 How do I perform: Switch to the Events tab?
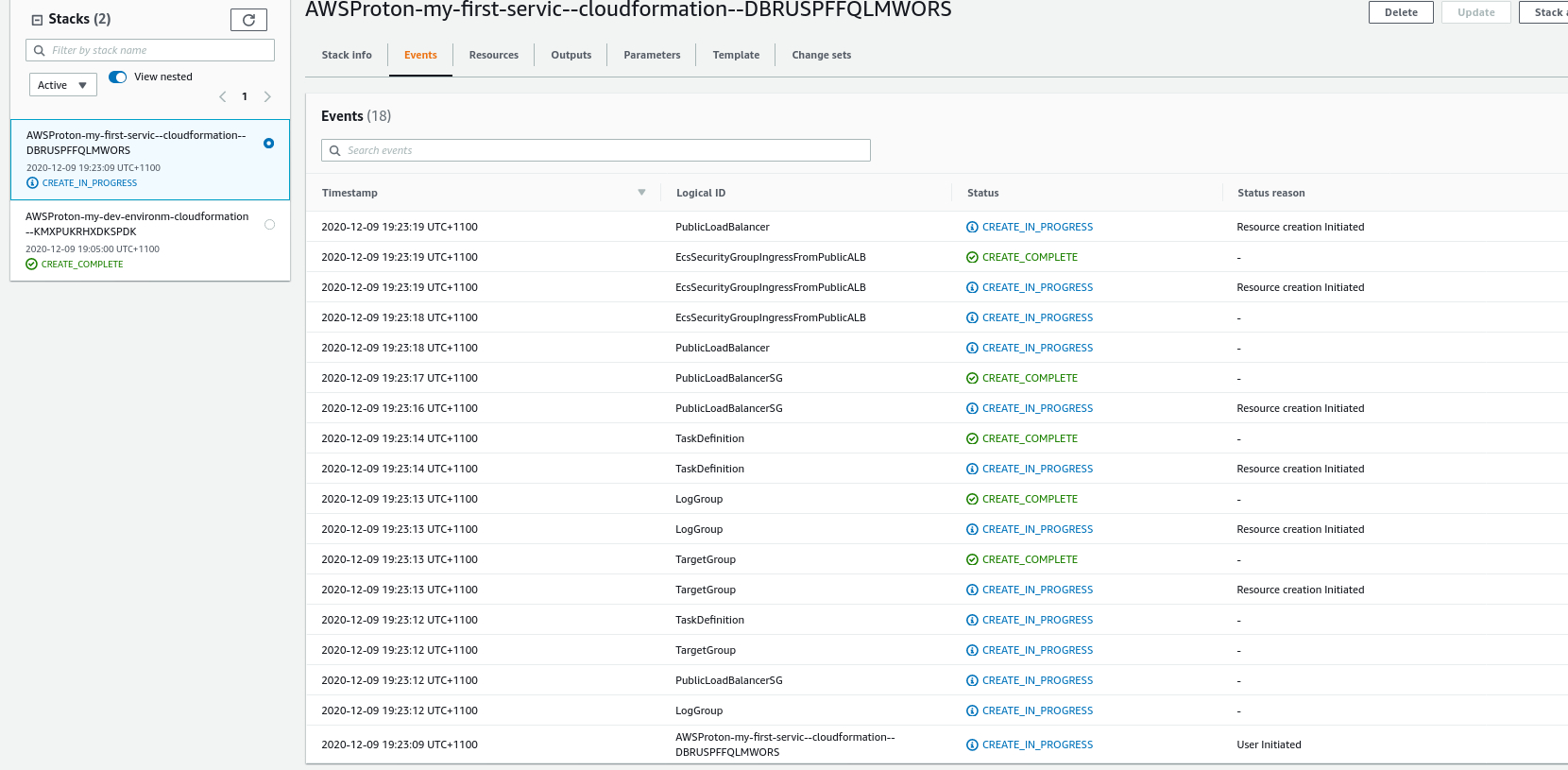[x=420, y=55]
